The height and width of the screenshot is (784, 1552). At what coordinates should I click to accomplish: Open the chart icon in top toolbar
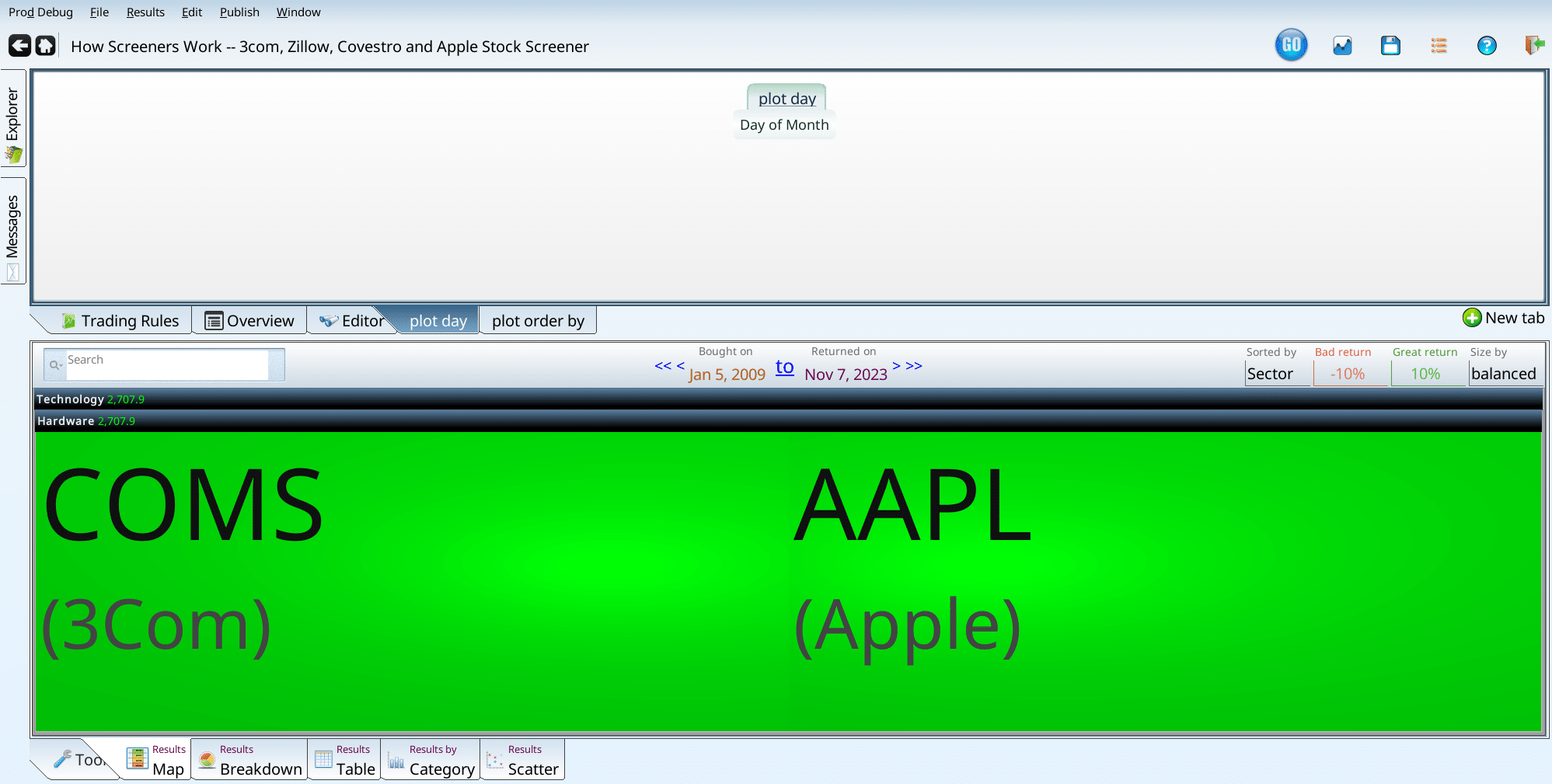[x=1342, y=46]
